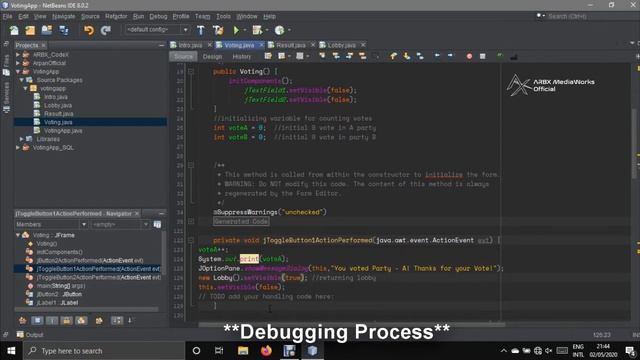Click the red Start Macro Recording icon
The height and width of the screenshot is (360, 640).
point(469,56)
